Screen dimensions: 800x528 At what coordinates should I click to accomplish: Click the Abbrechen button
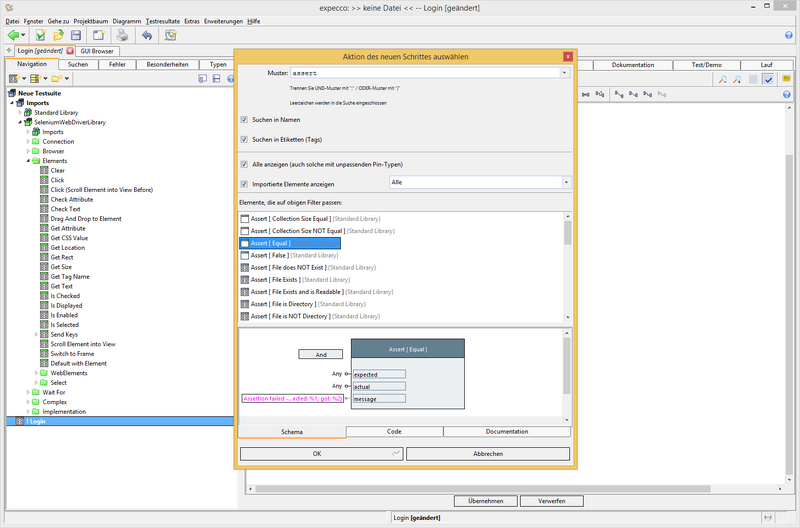point(487,453)
